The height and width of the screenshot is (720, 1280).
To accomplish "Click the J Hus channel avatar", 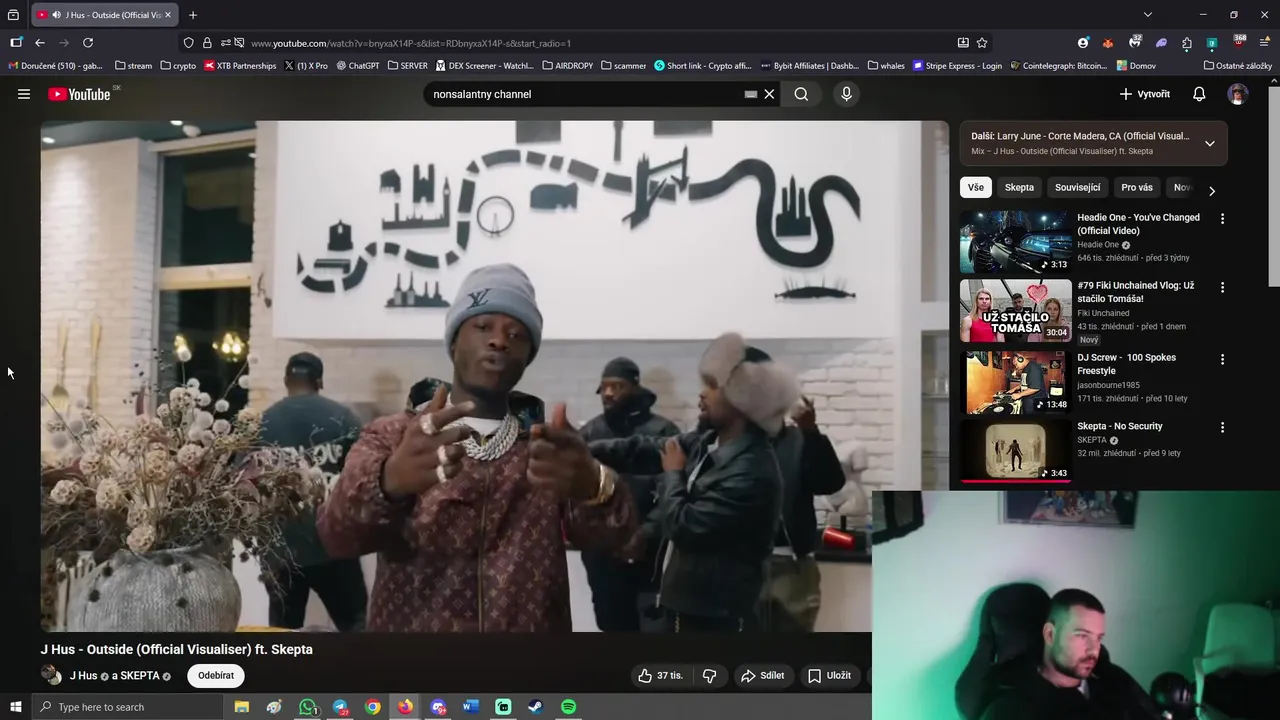I will coord(51,675).
